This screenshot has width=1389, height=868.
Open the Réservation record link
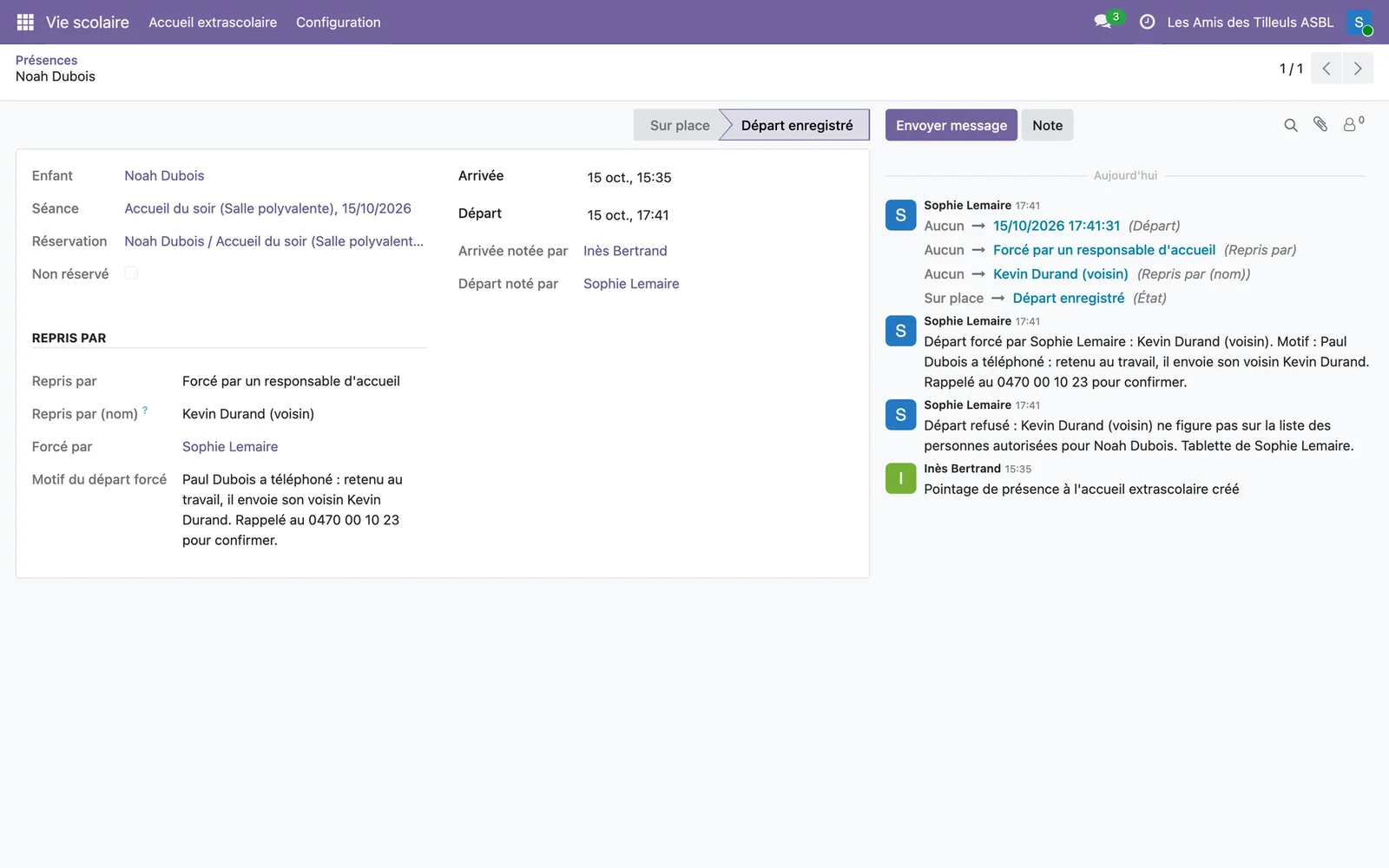274,241
